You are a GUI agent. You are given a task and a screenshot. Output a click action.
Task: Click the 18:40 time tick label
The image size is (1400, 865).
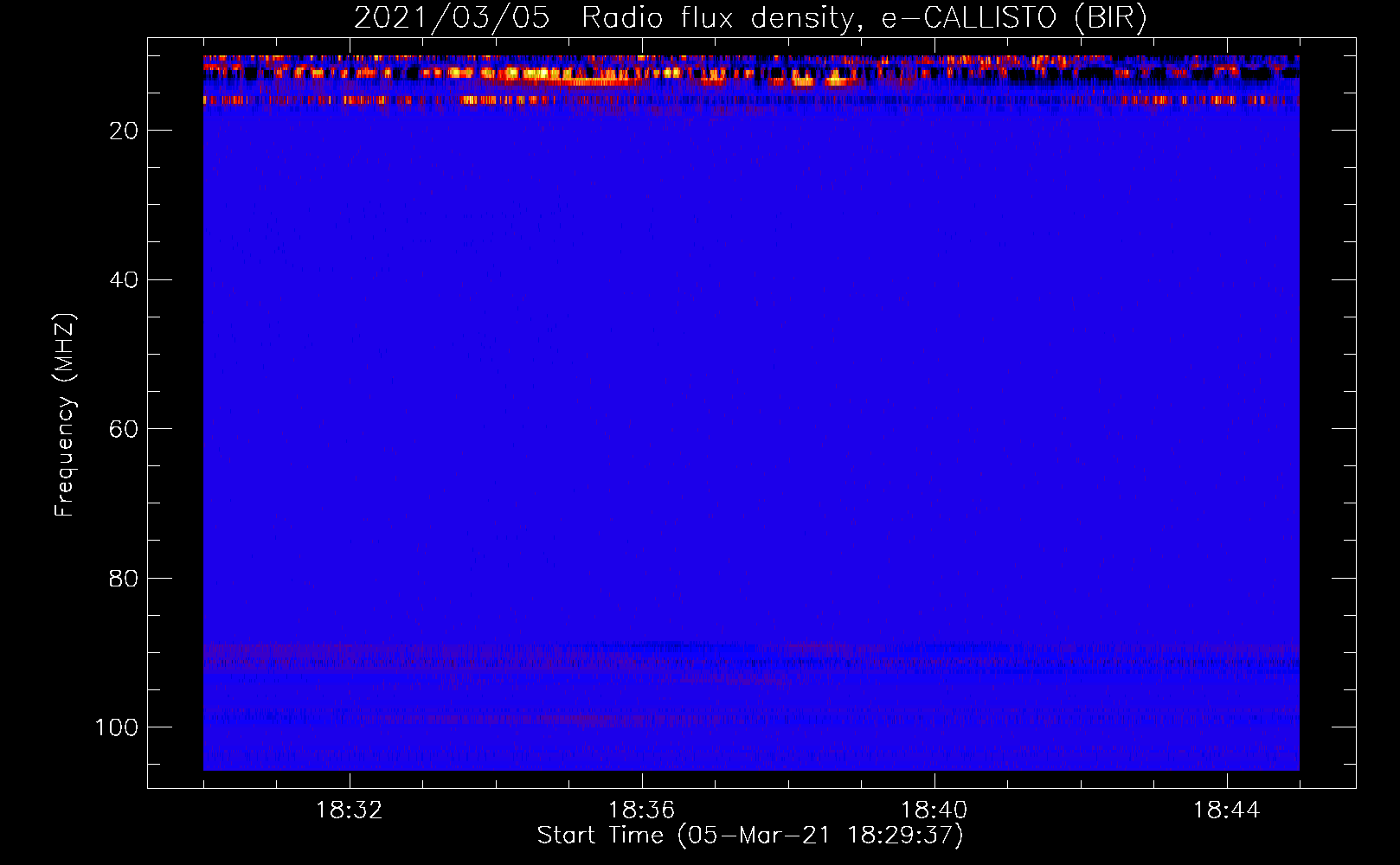click(934, 811)
